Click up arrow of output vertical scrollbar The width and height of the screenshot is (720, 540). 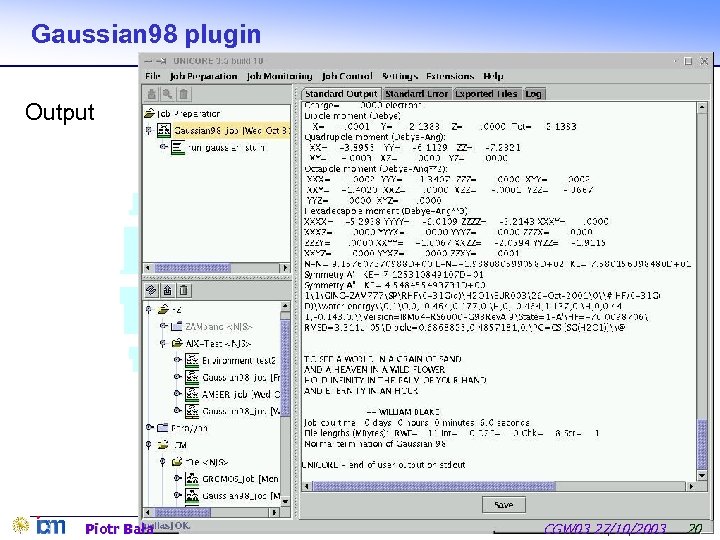[702, 107]
